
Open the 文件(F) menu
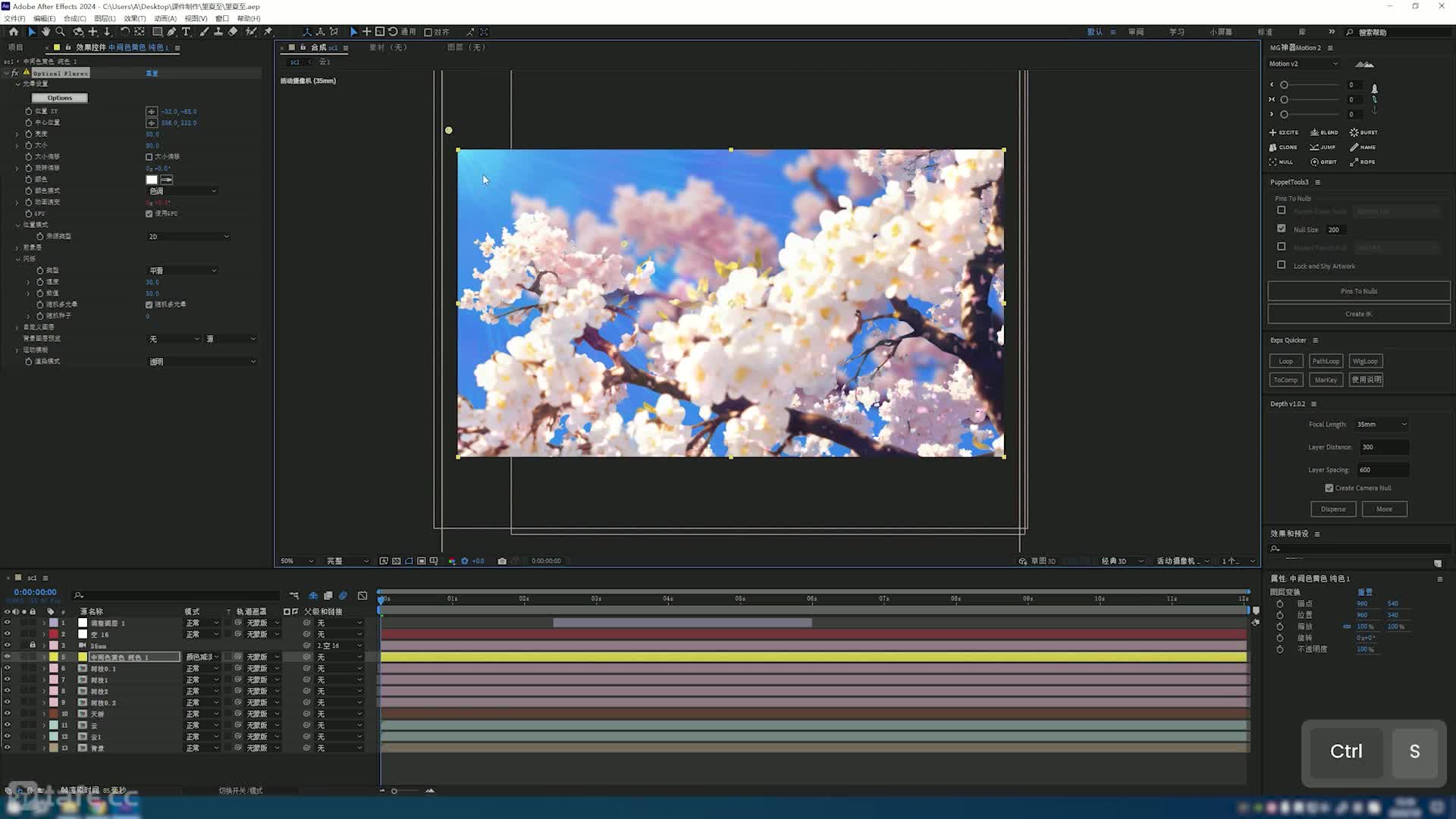coord(14,18)
